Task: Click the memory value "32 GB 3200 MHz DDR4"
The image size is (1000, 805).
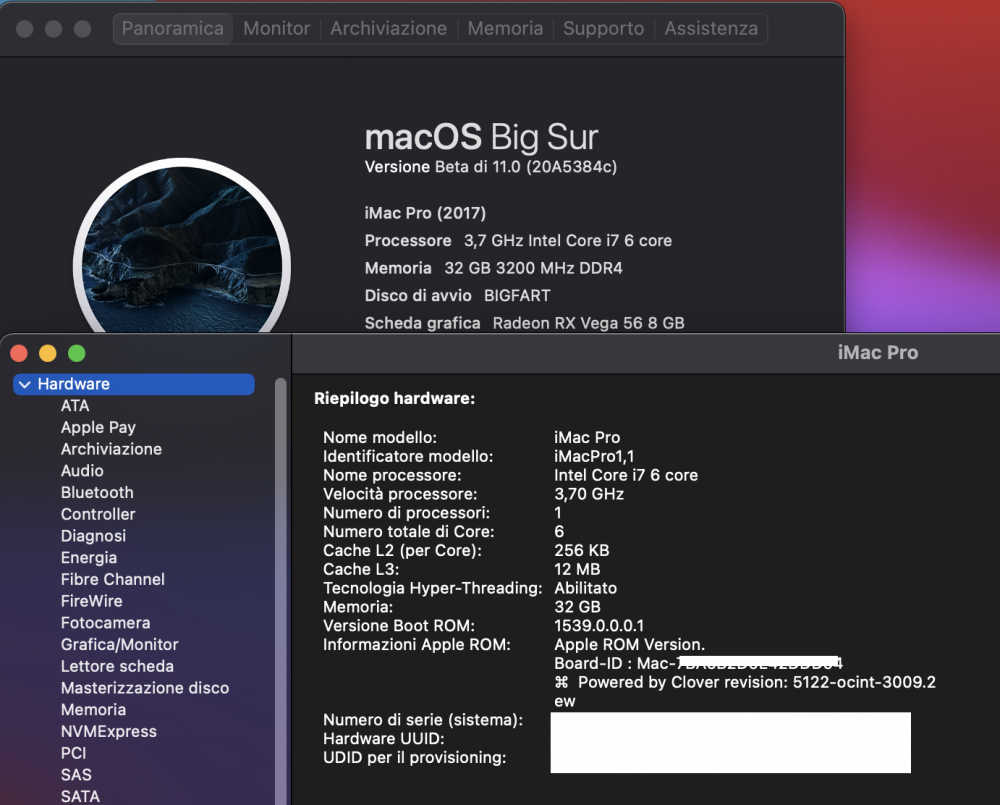Action: 533,268
